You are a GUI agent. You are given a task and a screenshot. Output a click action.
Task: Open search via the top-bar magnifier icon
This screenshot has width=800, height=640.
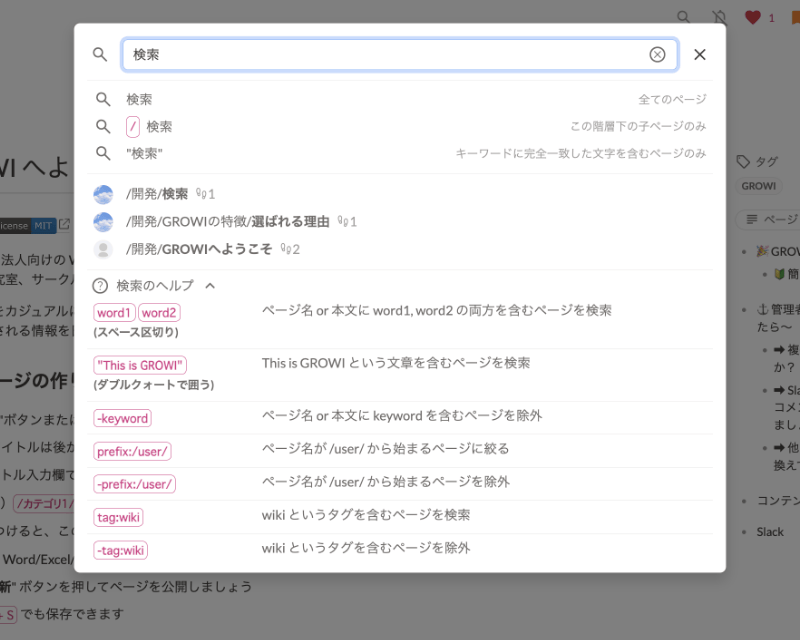click(683, 17)
